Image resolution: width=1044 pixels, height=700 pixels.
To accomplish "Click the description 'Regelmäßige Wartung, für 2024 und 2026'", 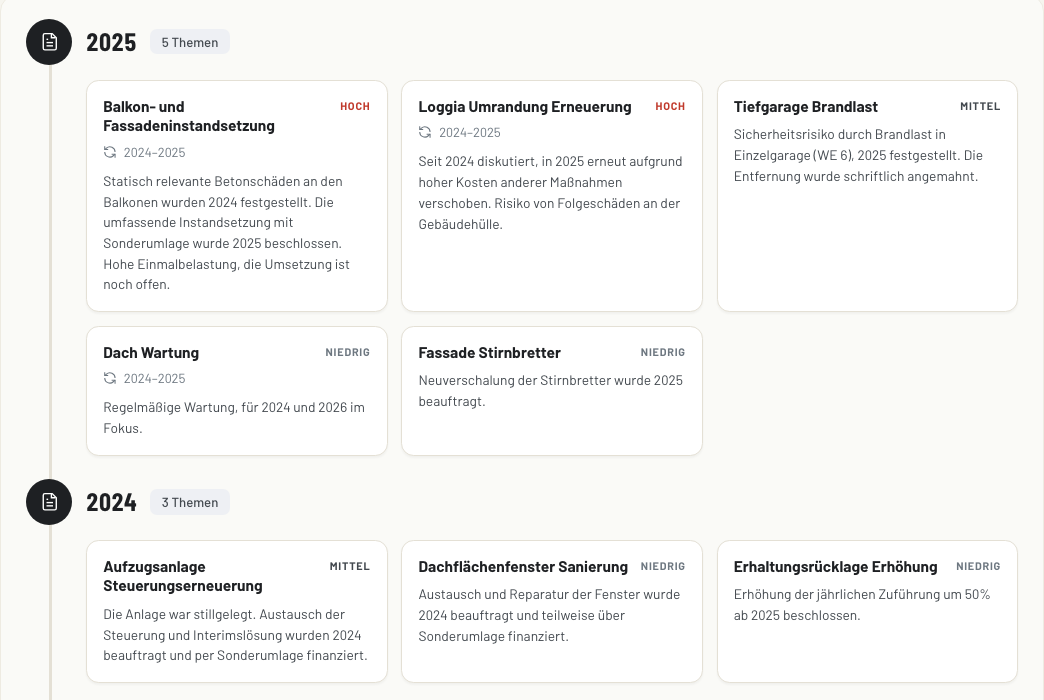I will [x=234, y=418].
